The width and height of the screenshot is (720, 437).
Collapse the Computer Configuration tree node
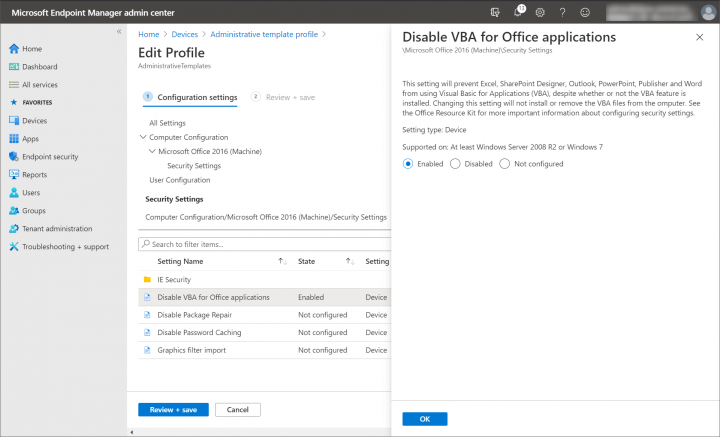143,137
